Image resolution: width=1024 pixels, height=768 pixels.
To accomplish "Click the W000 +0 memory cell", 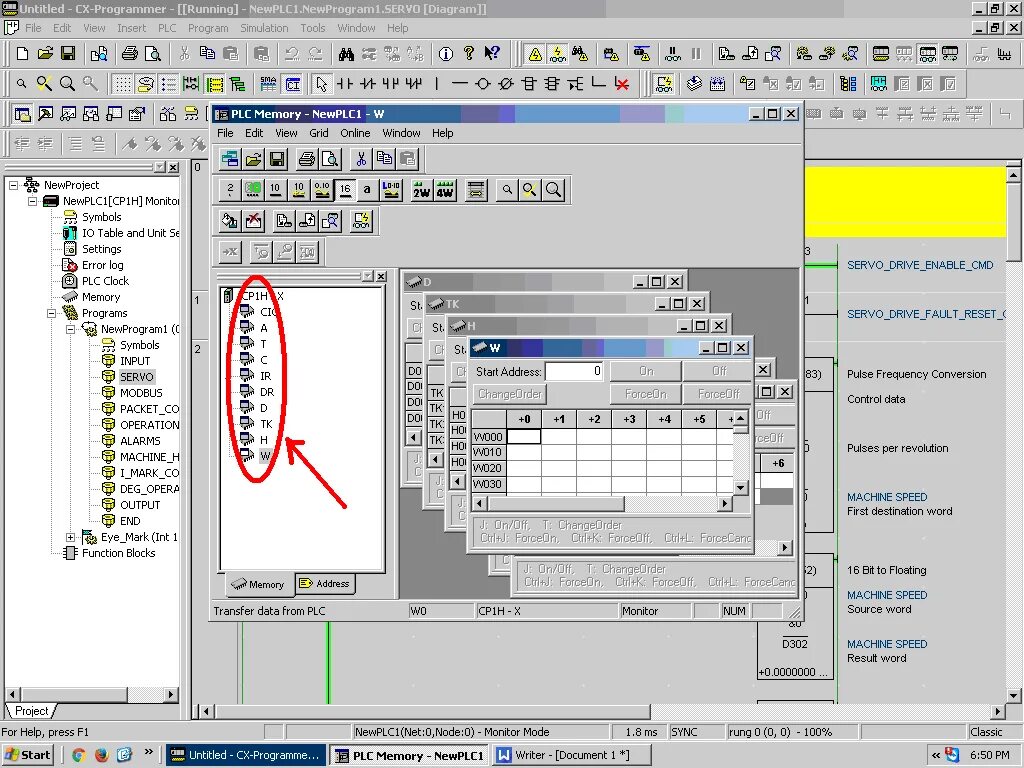I will [x=524, y=436].
